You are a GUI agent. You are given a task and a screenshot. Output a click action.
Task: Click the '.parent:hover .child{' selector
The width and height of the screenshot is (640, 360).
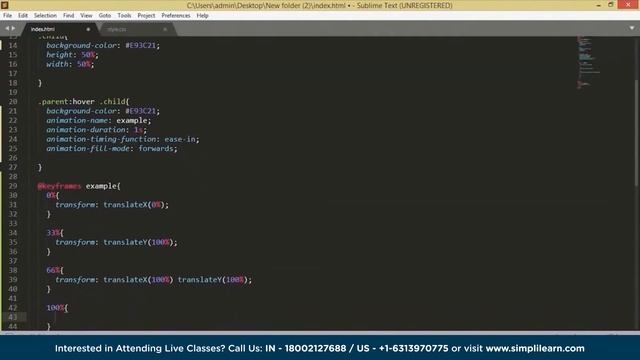point(84,102)
